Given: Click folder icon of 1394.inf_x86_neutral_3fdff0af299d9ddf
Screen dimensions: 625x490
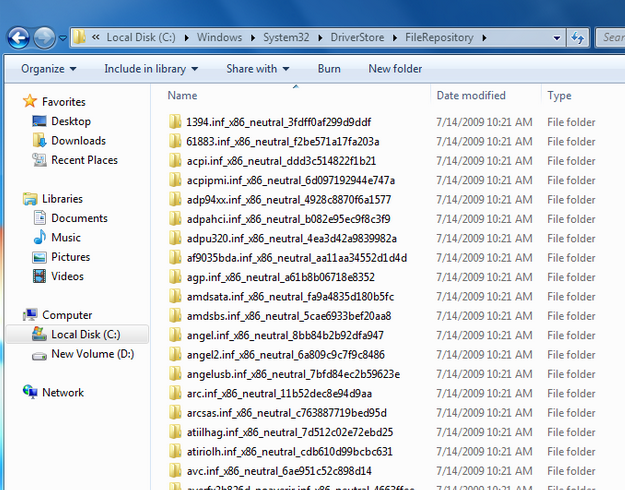Looking at the screenshot, I should pyautogui.click(x=175, y=122).
